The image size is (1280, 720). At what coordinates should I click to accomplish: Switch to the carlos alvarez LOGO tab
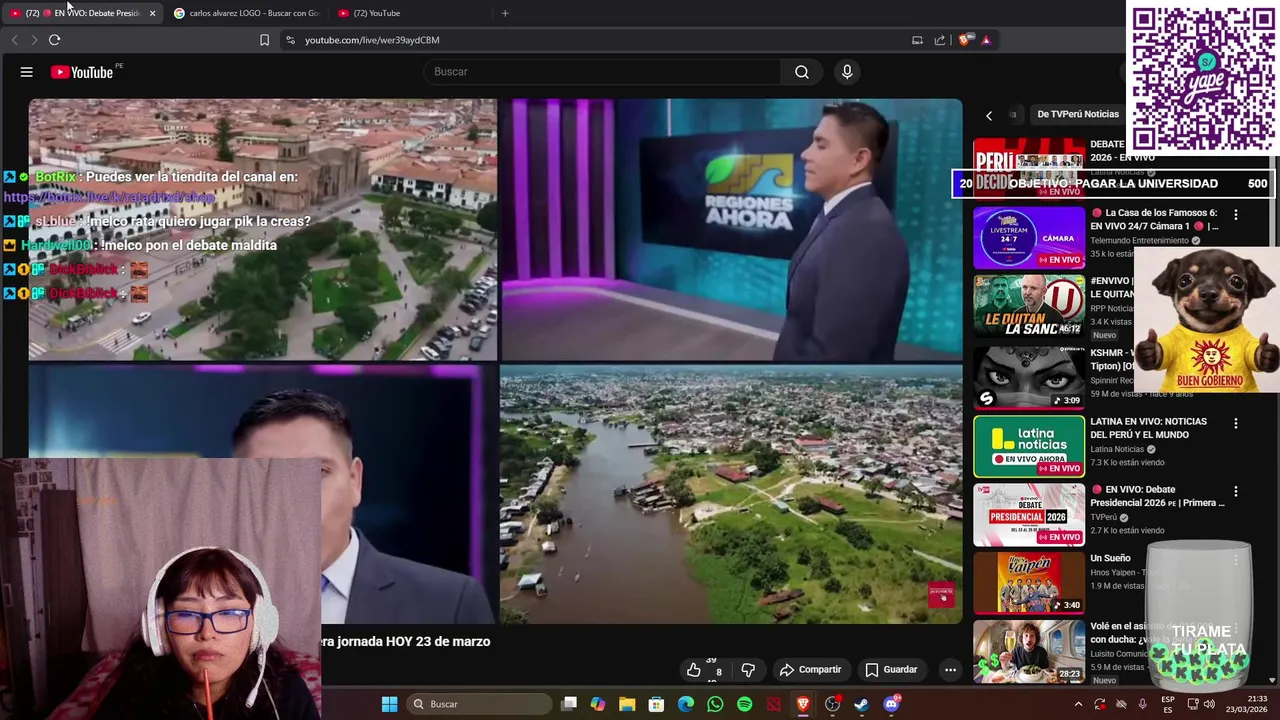tap(246, 13)
